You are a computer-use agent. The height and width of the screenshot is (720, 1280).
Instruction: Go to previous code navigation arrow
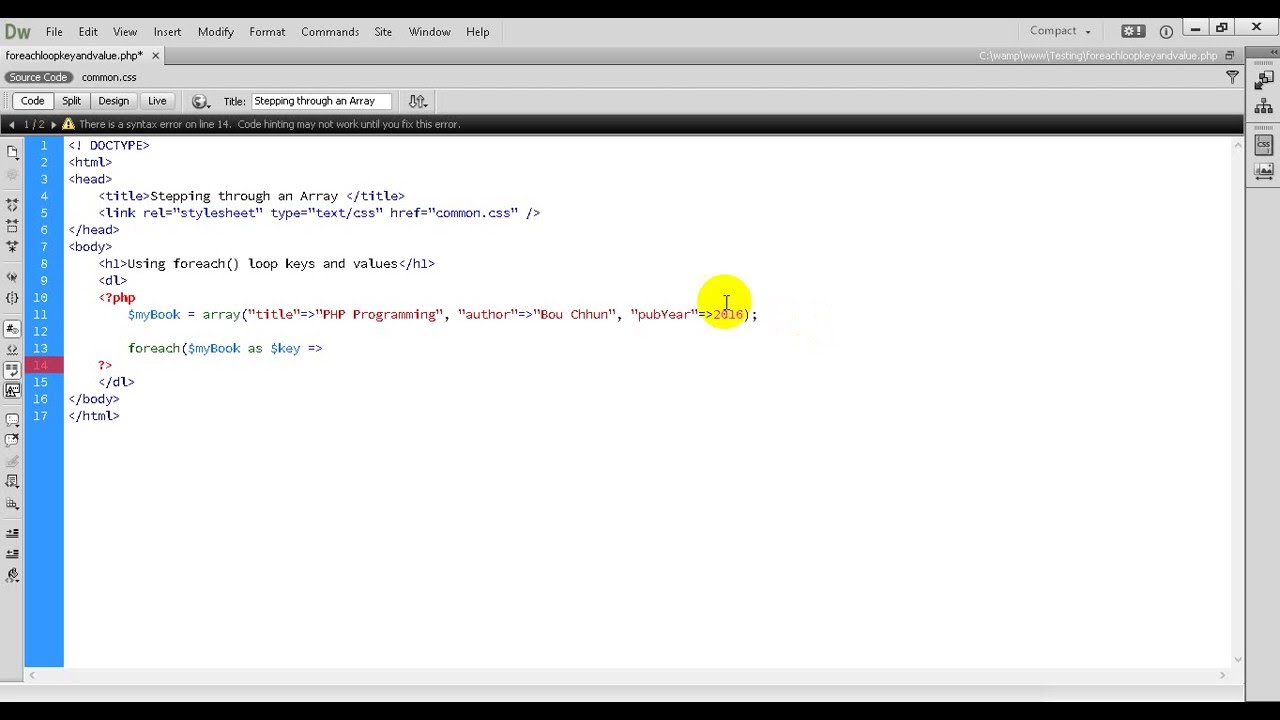click(11, 124)
